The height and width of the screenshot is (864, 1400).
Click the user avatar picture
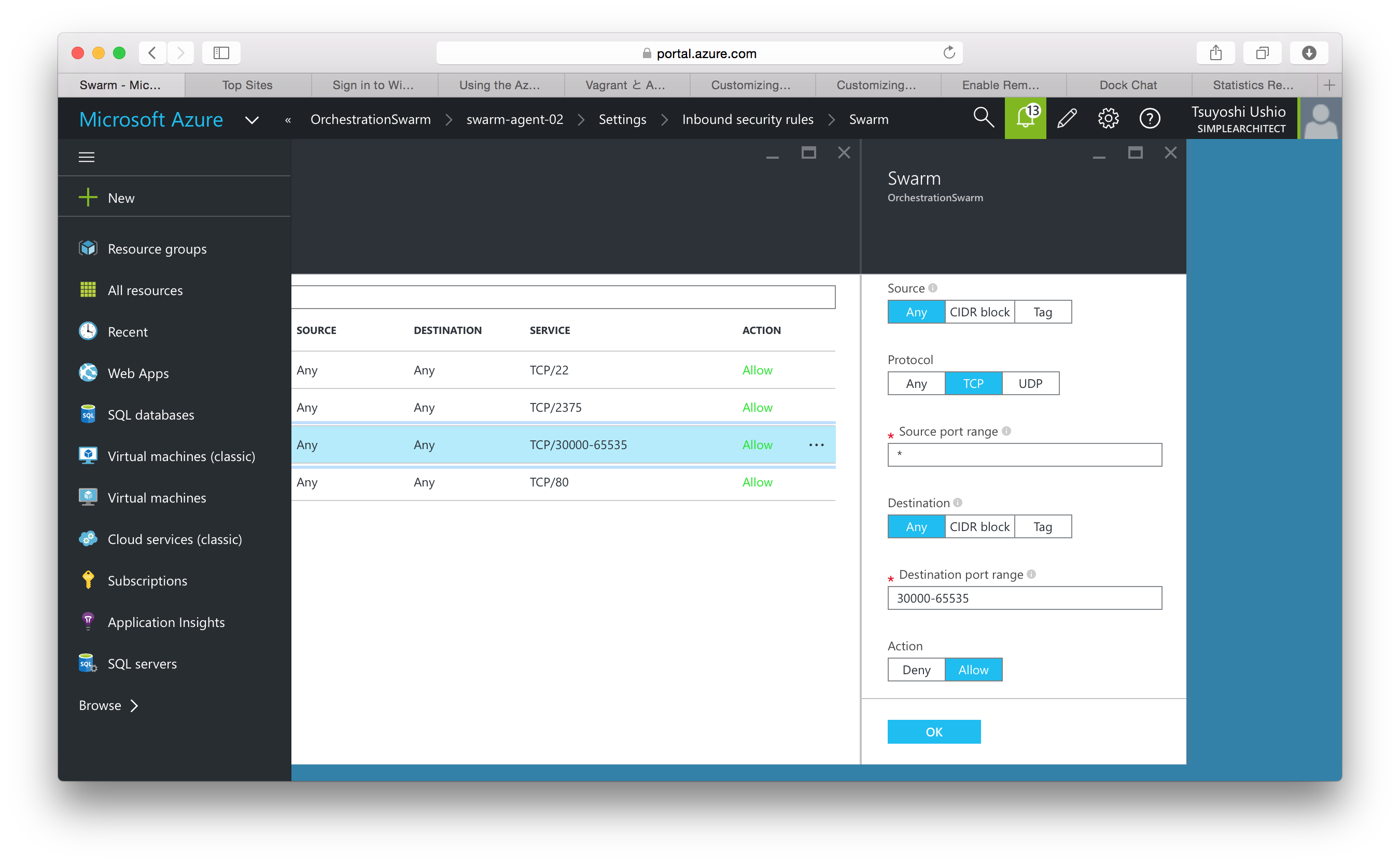pyautogui.click(x=1321, y=118)
